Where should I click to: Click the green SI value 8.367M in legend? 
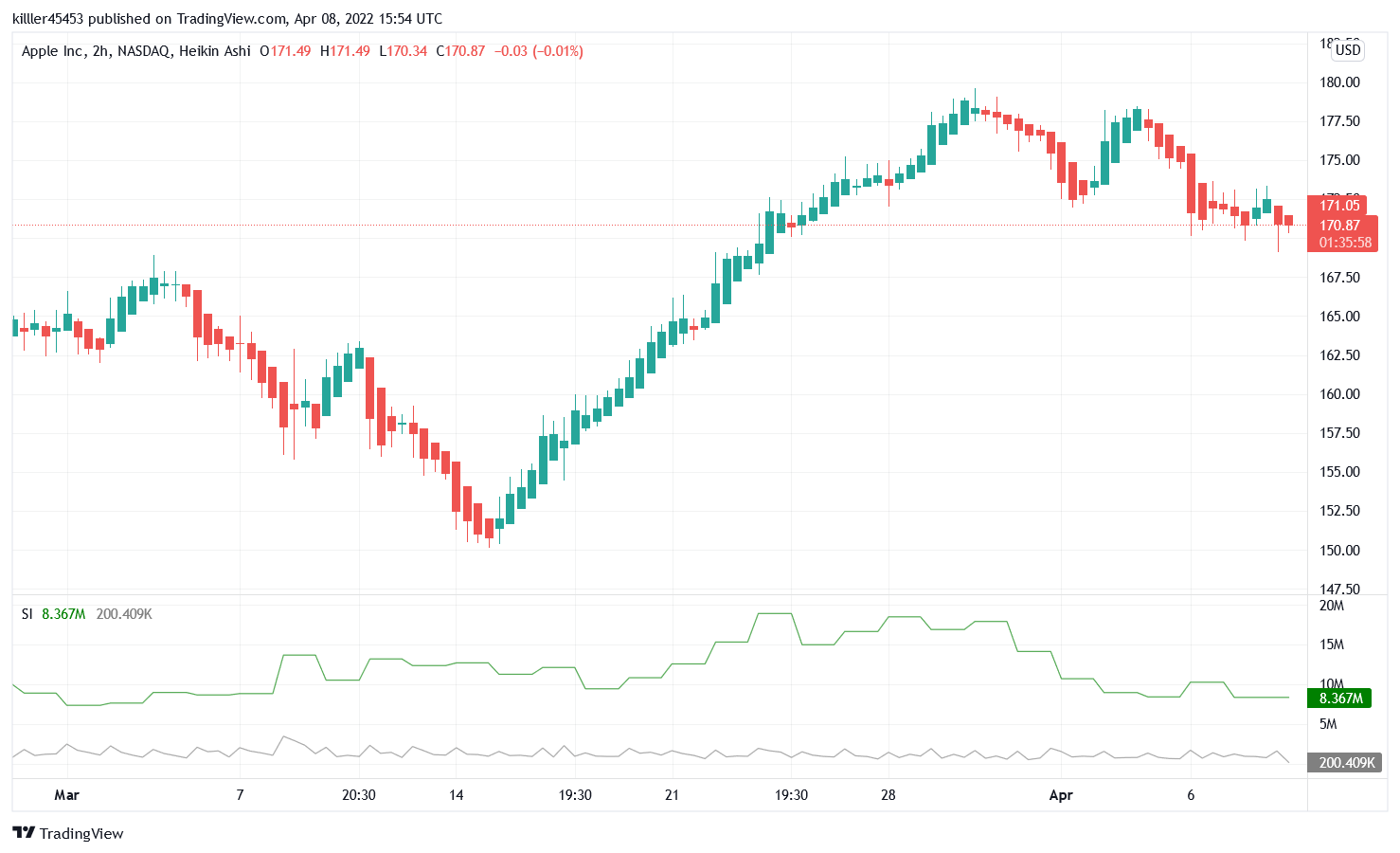[x=63, y=614]
